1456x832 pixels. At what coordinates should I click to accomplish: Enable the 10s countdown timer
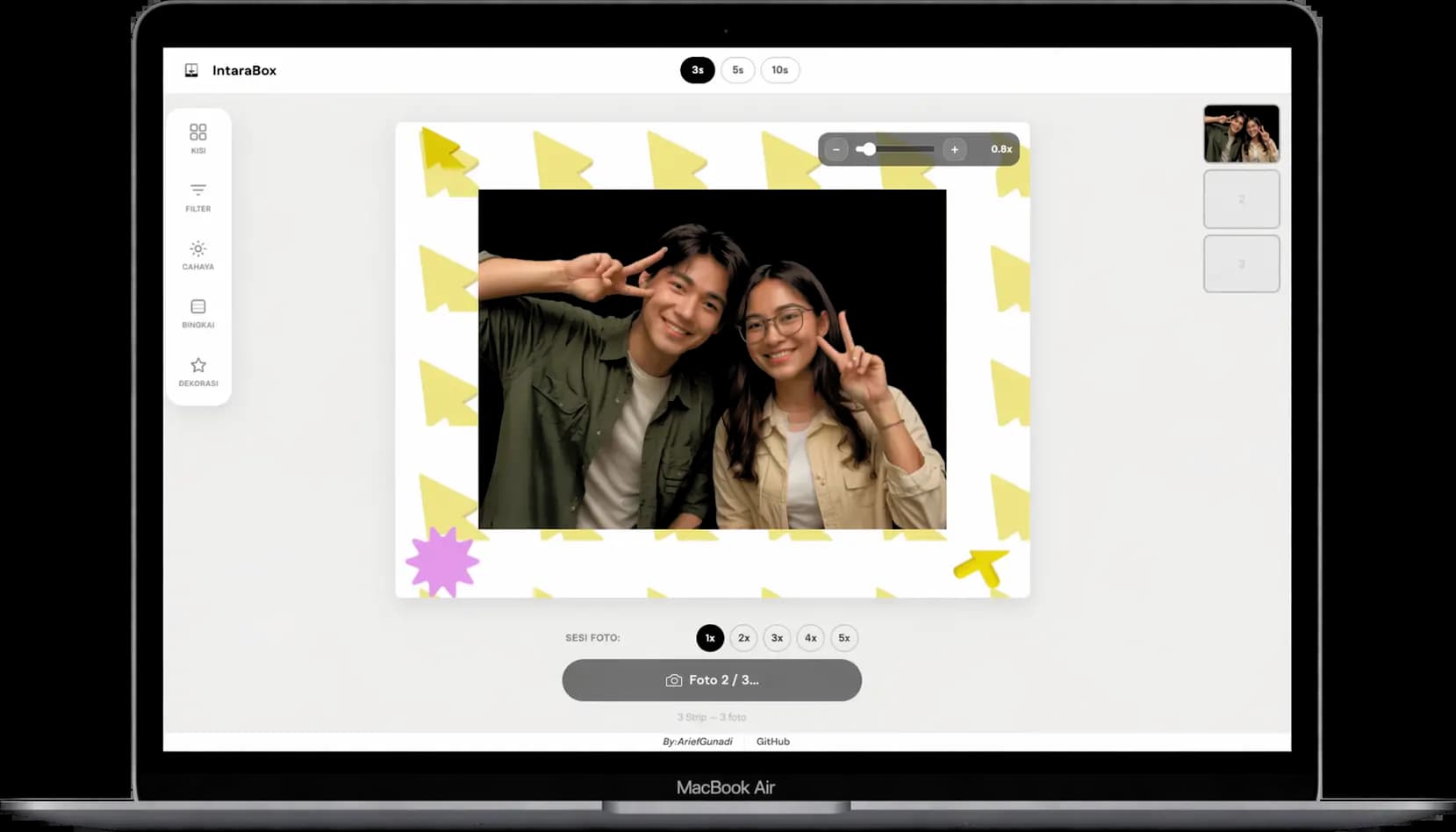click(779, 69)
